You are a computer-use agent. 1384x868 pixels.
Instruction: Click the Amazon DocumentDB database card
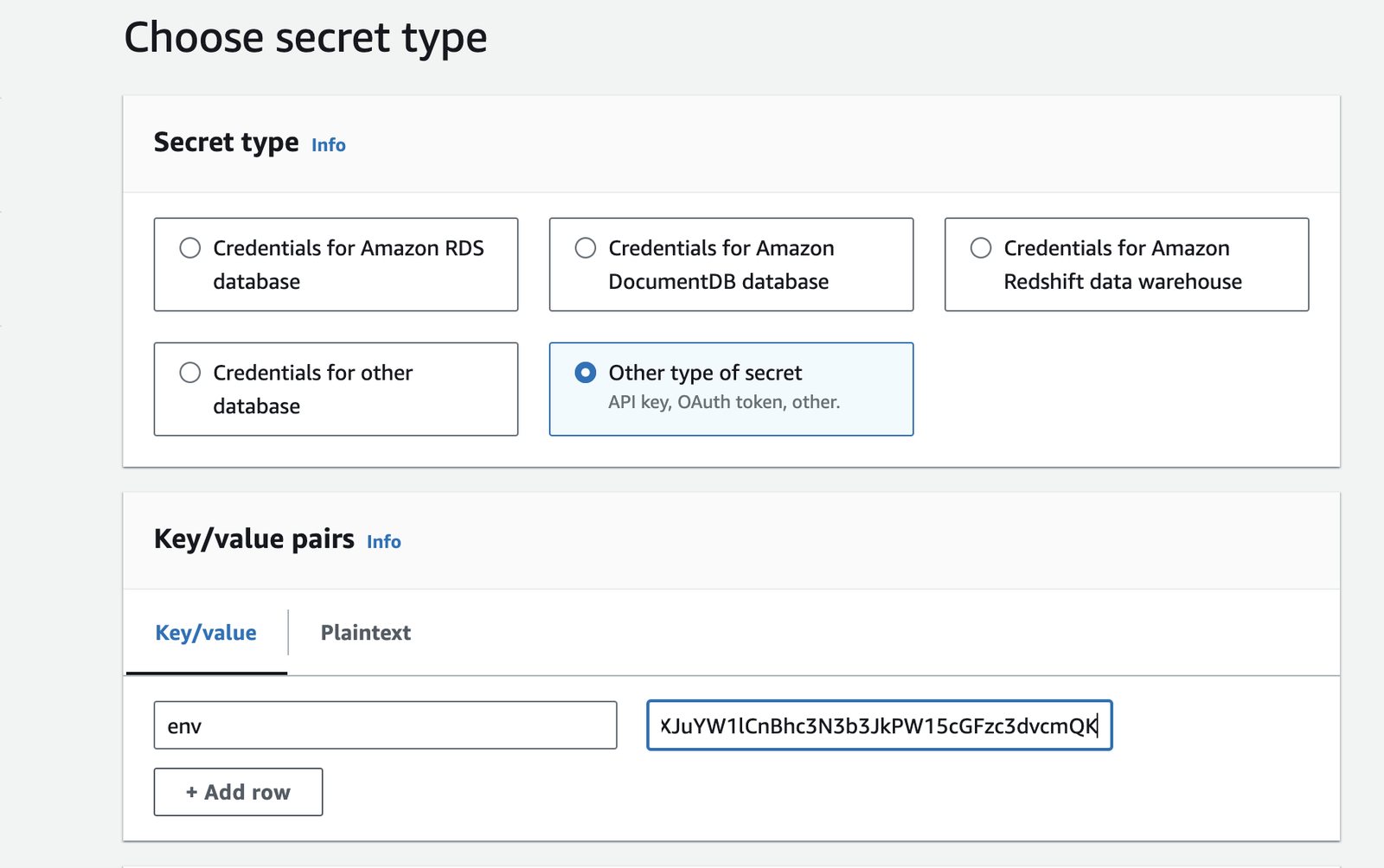coord(731,265)
